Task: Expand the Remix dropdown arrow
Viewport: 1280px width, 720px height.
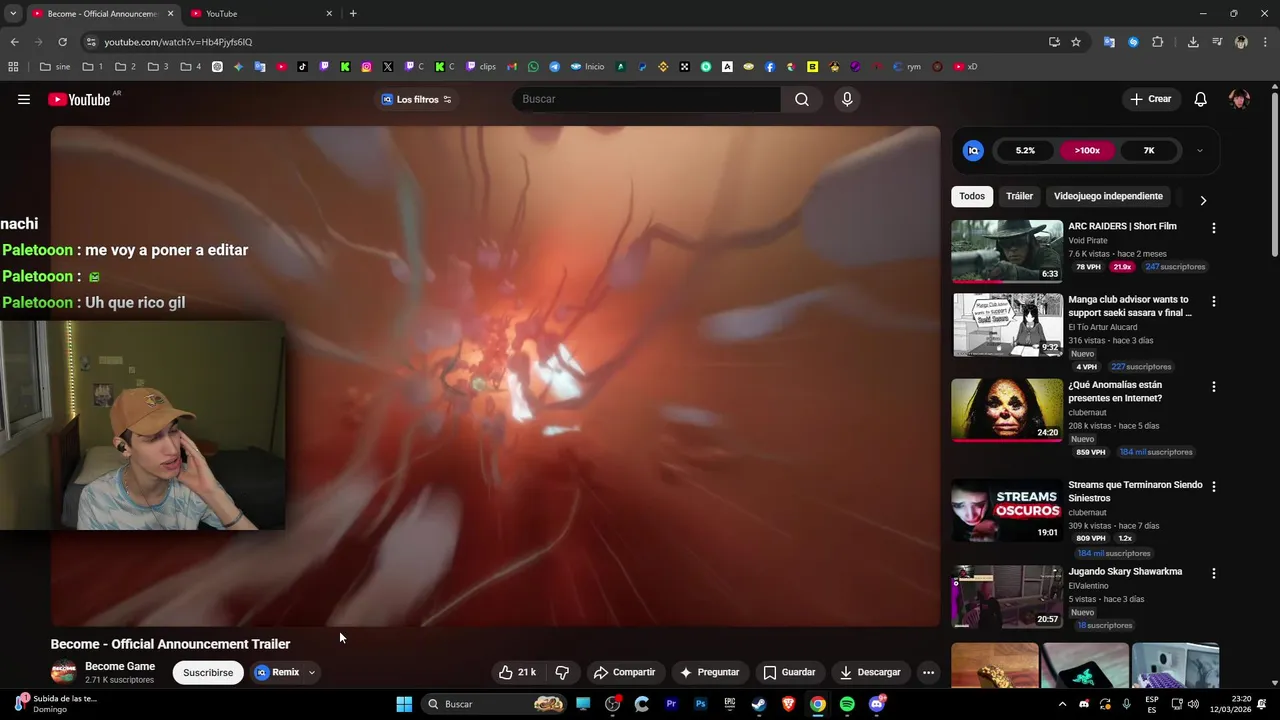Action: point(311,672)
